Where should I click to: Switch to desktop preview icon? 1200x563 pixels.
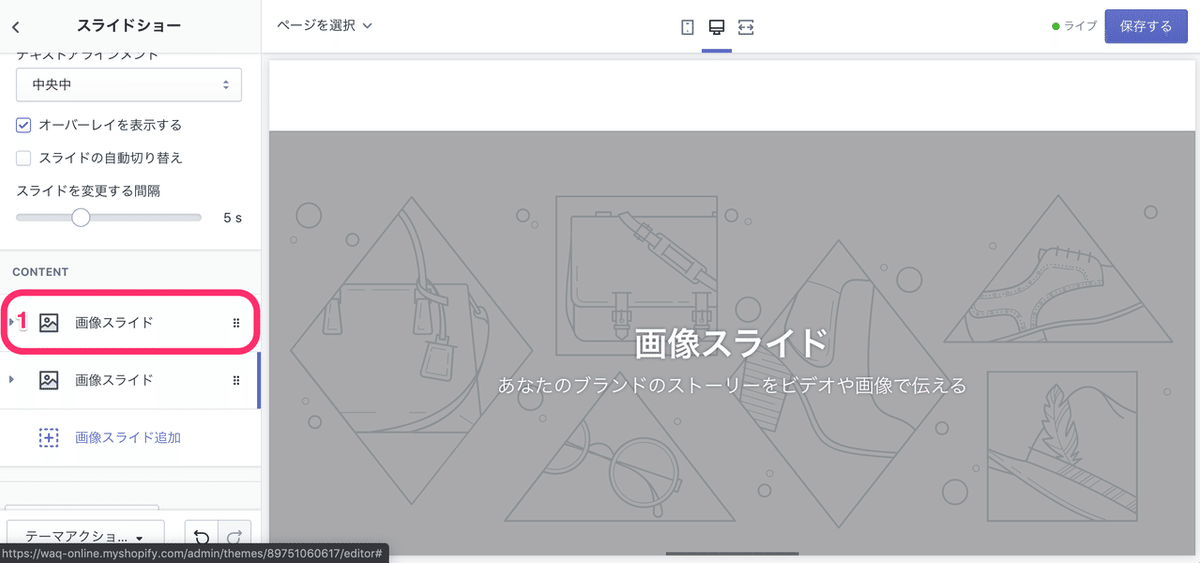coord(716,27)
